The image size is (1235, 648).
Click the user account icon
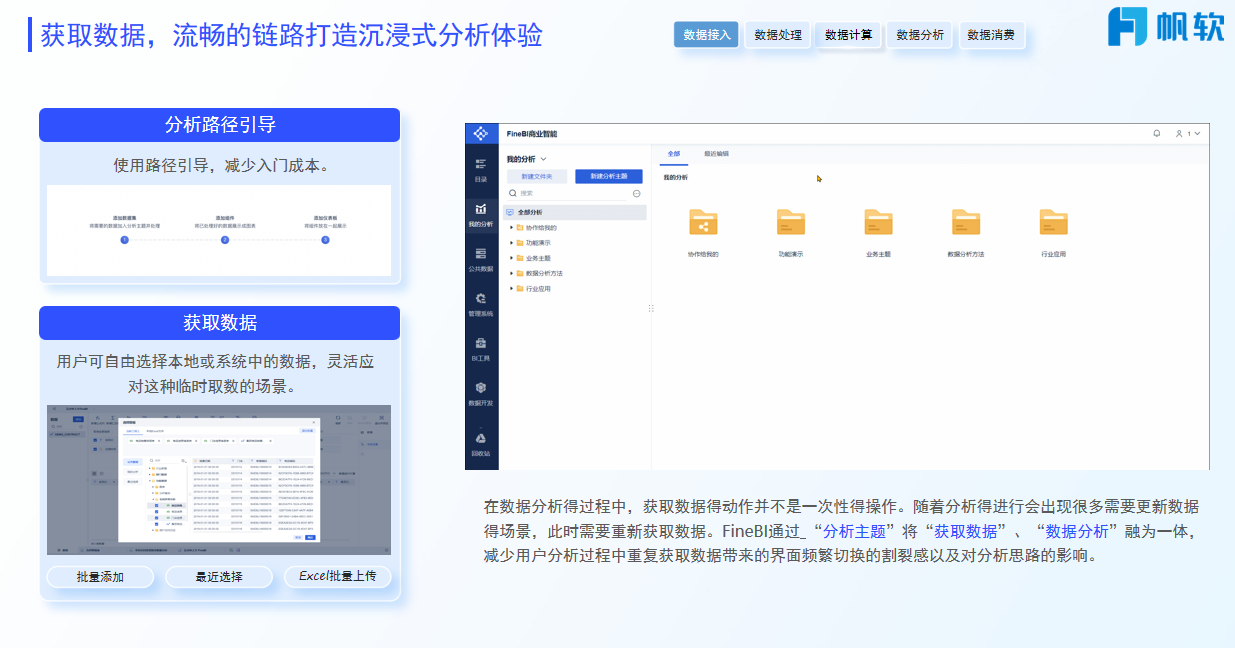(x=1180, y=133)
